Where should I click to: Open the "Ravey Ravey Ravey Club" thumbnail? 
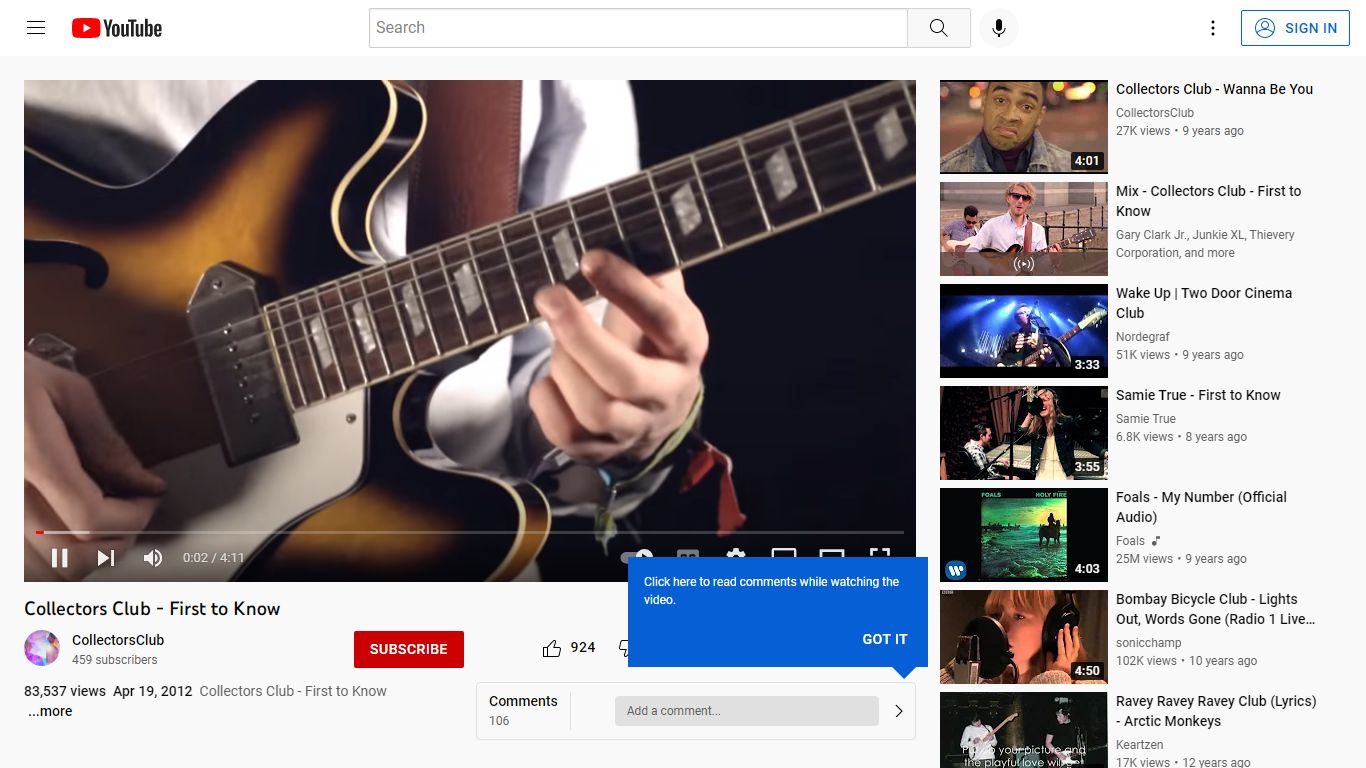[x=1024, y=730]
